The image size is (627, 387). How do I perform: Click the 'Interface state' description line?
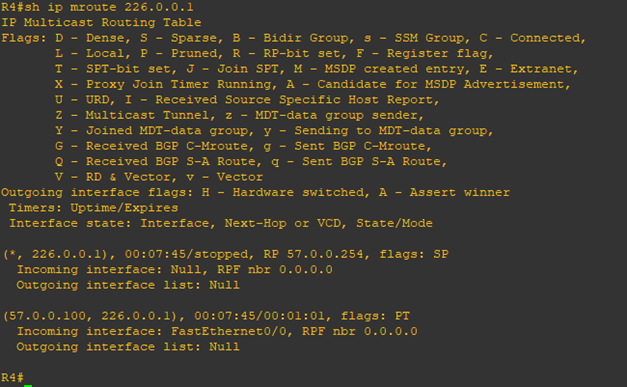click(221, 223)
